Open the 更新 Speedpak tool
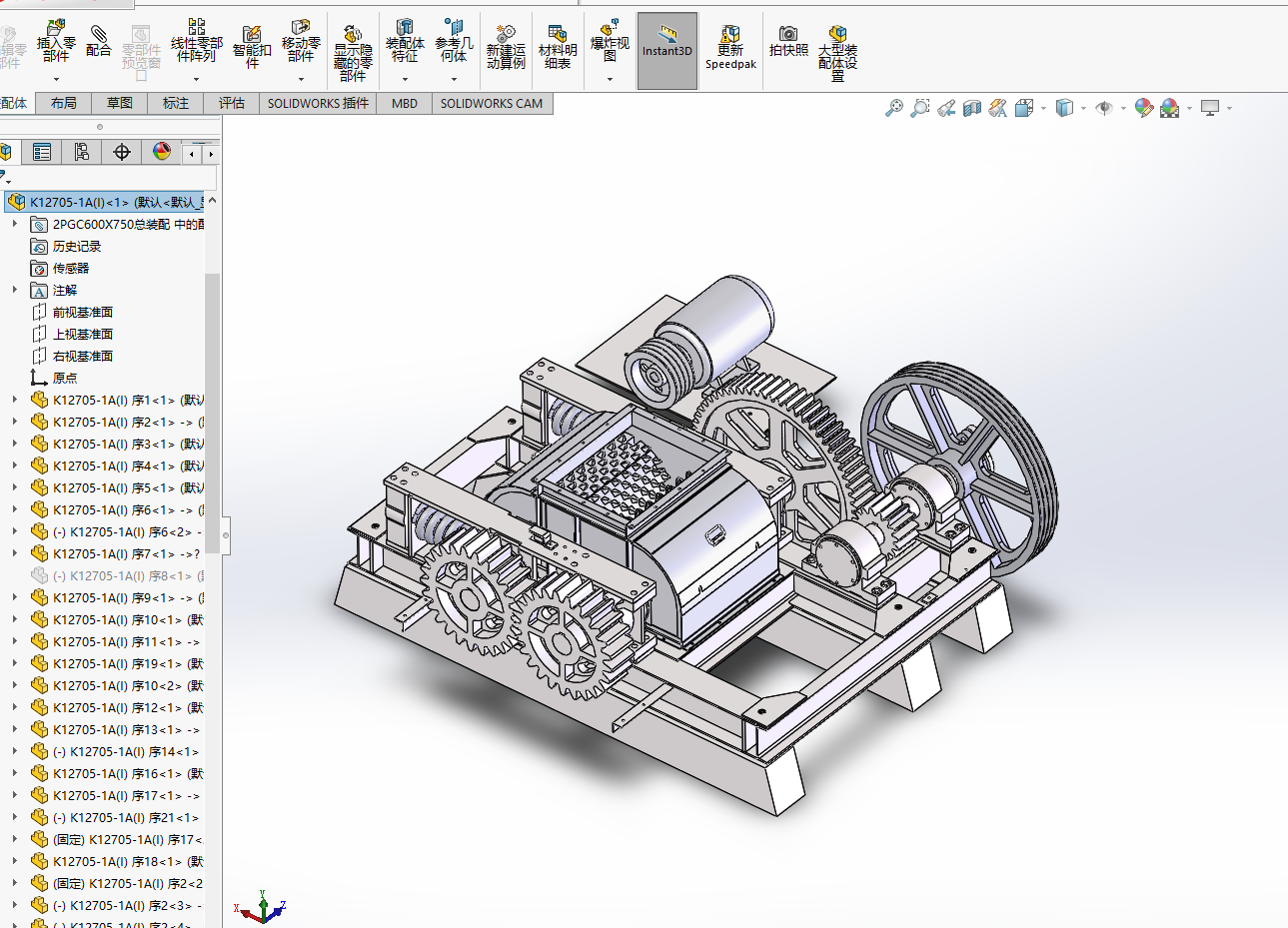The width and height of the screenshot is (1288, 928). click(x=730, y=47)
